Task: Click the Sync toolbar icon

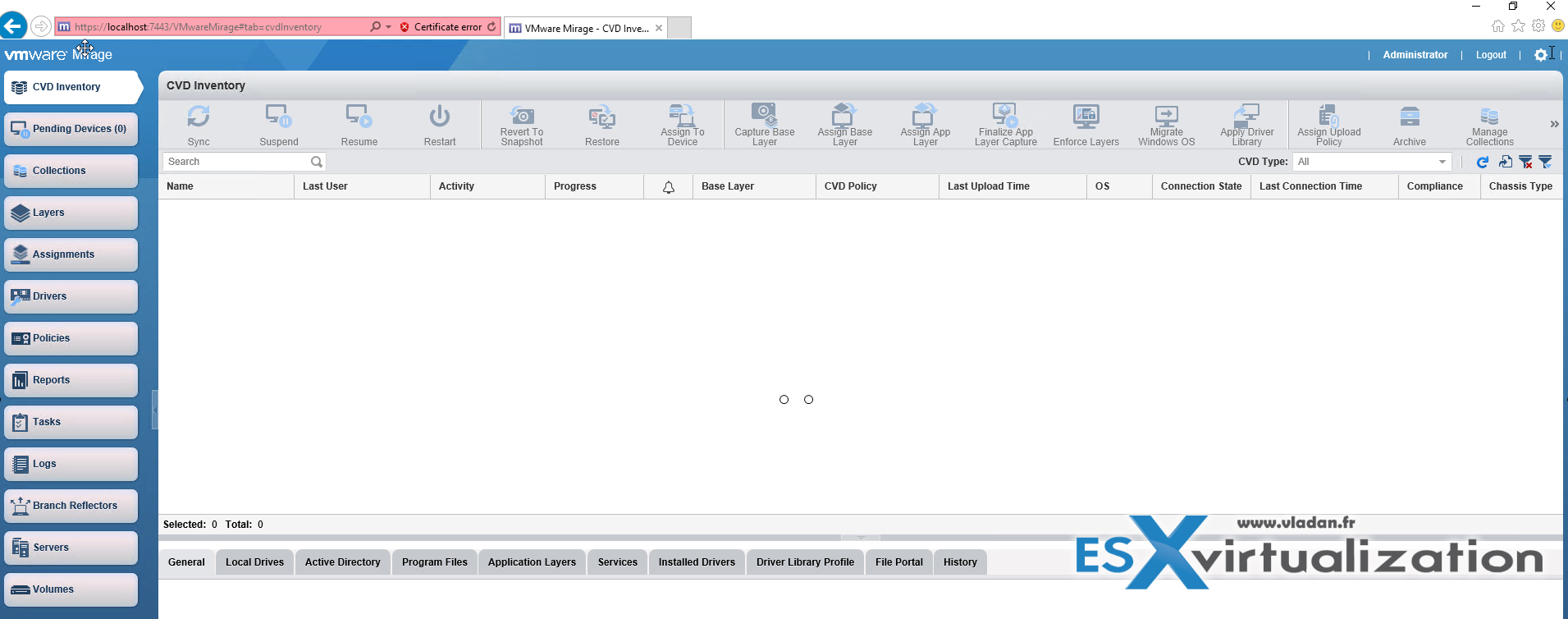Action: tap(199, 116)
